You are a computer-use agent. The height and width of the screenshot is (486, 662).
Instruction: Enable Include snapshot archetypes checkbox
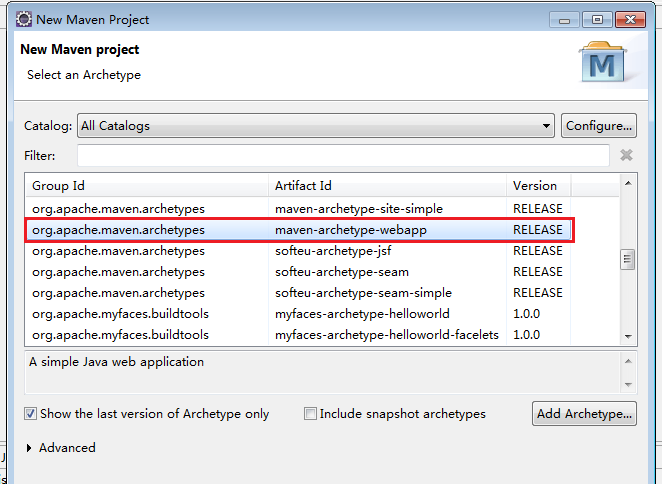310,414
